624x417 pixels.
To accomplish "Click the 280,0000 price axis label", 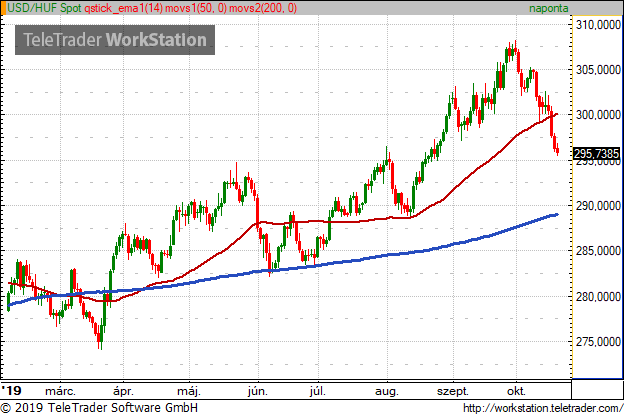I will click(598, 296).
